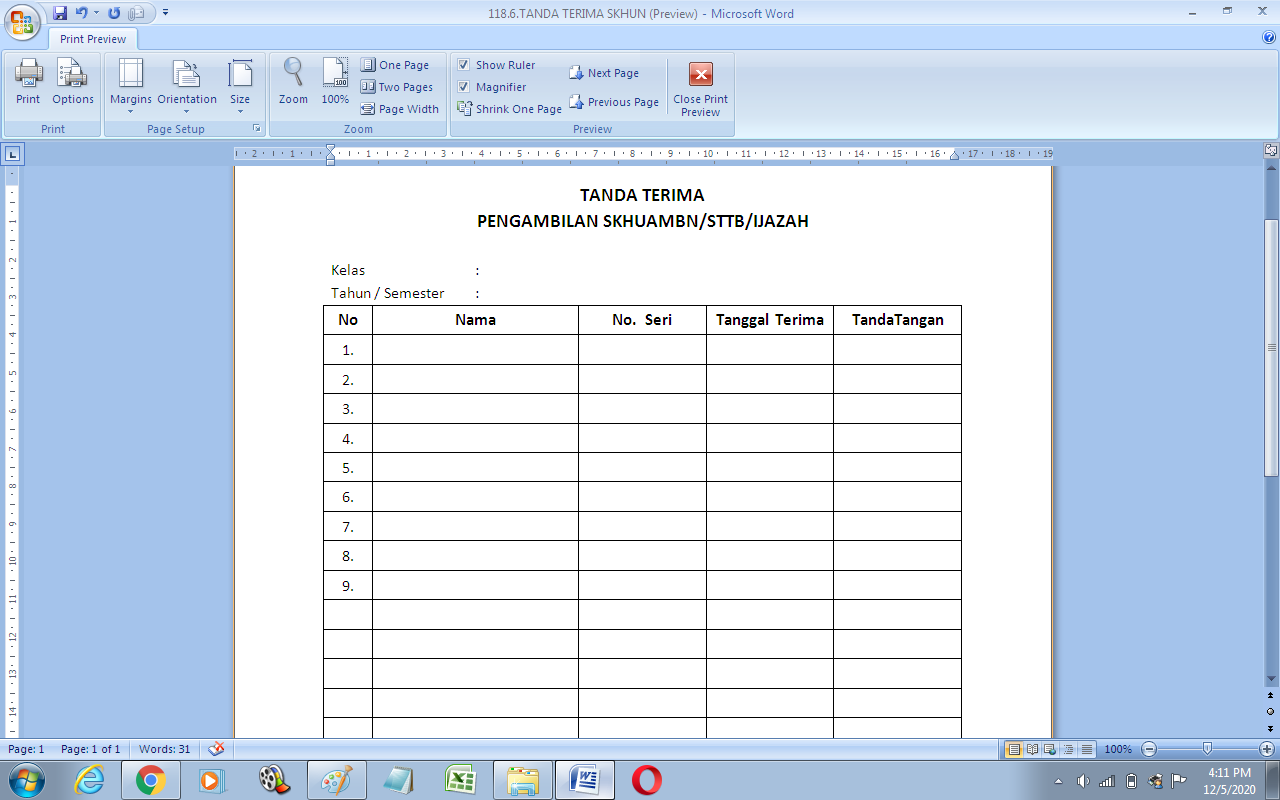Select the Print Preview ribbon tab
Screen dimensions: 1280x800
[x=93, y=39]
